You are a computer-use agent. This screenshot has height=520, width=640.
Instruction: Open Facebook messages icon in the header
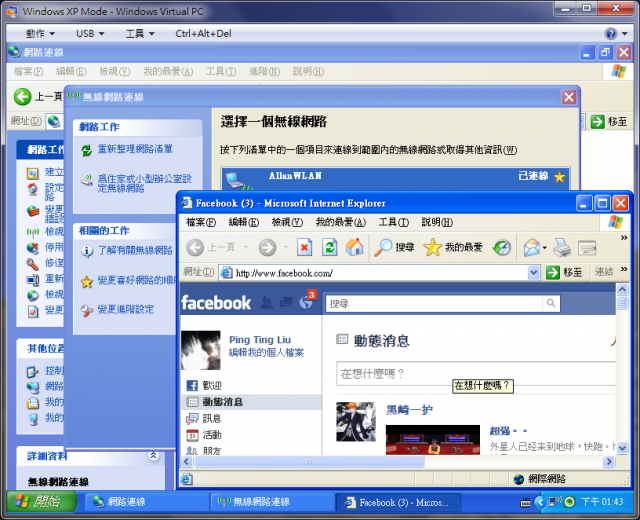[x=286, y=303]
